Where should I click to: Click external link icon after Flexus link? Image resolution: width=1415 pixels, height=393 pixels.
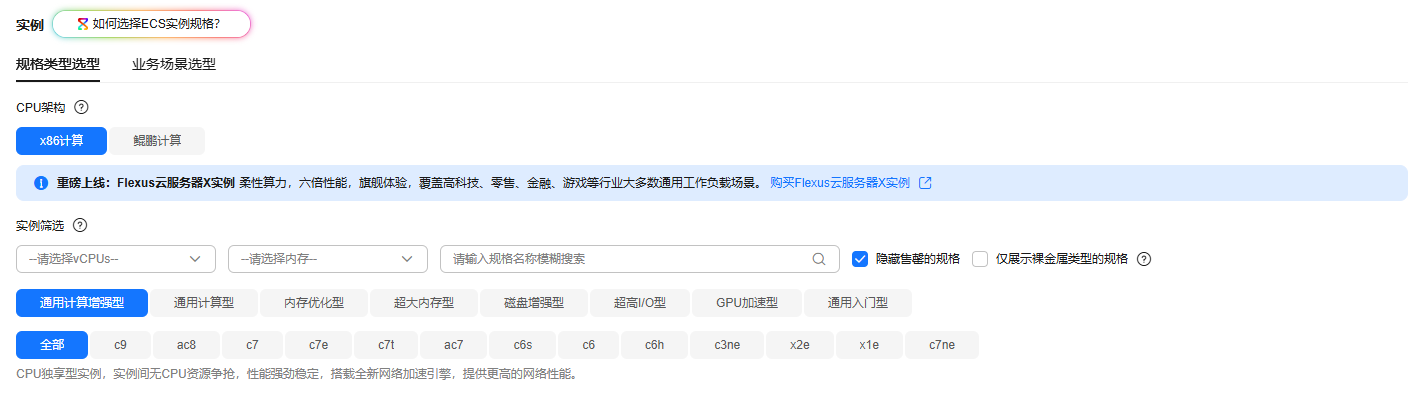pyautogui.click(x=925, y=183)
